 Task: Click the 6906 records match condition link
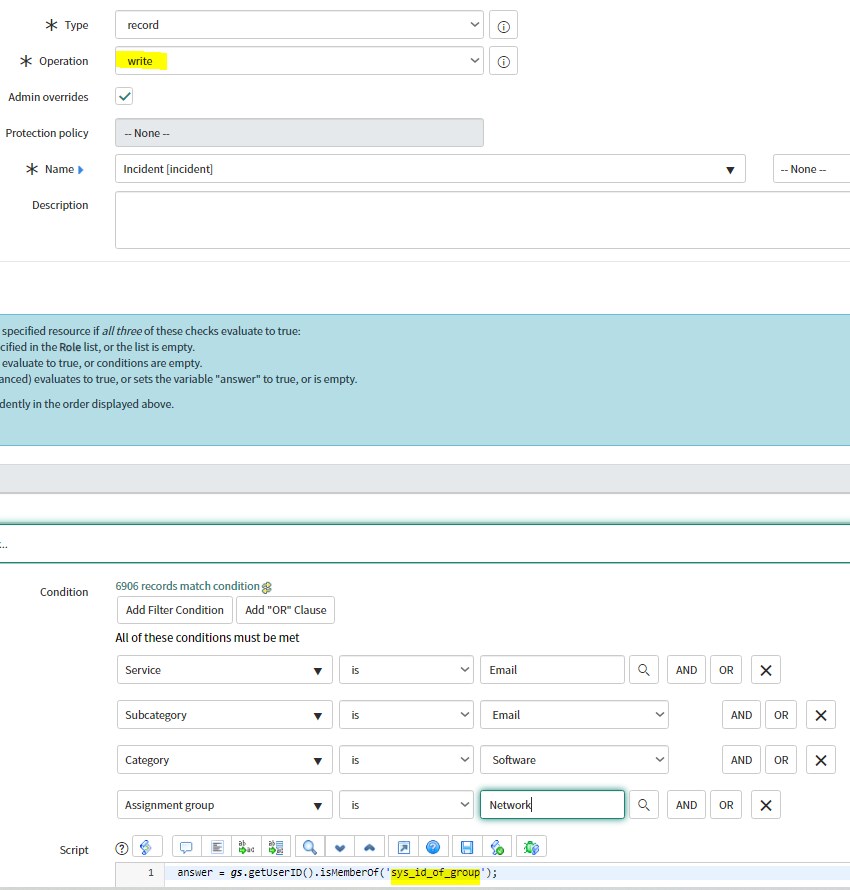pyautogui.click(x=188, y=586)
